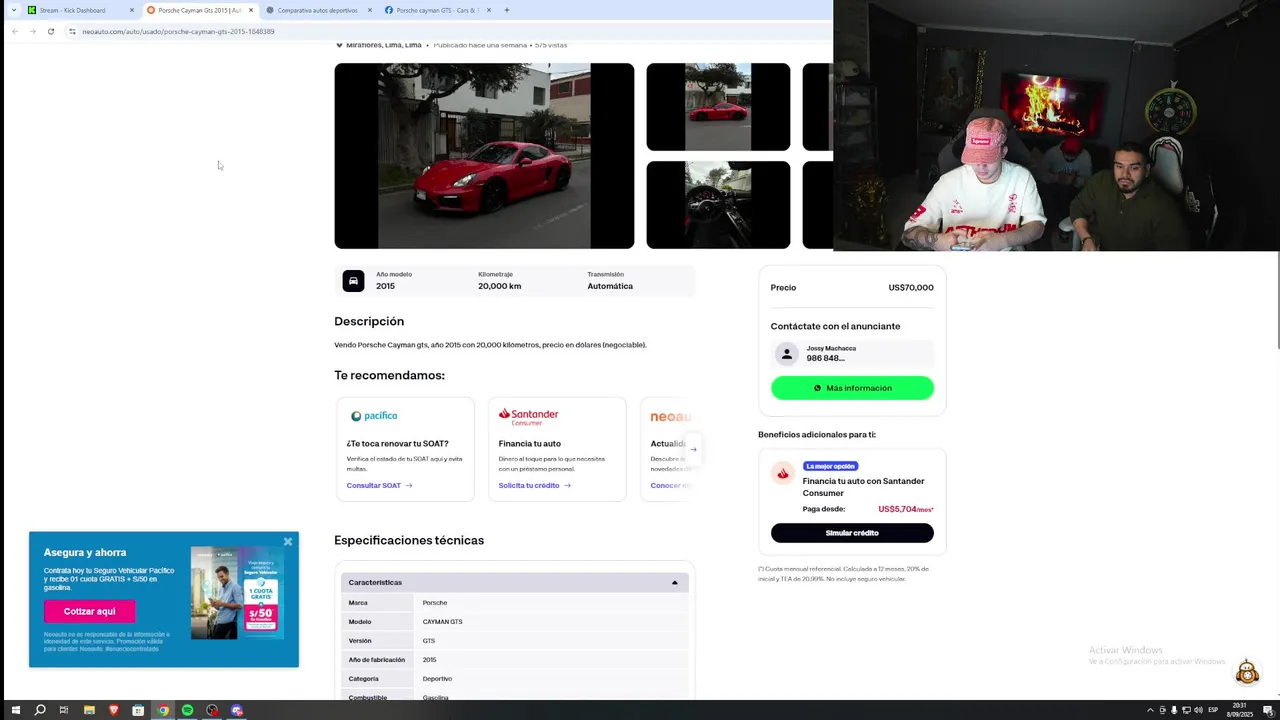The width and height of the screenshot is (1280, 720).
Task: Close the Porsche Cayman Gts 2015 tab
Action: pyautogui.click(x=251, y=10)
